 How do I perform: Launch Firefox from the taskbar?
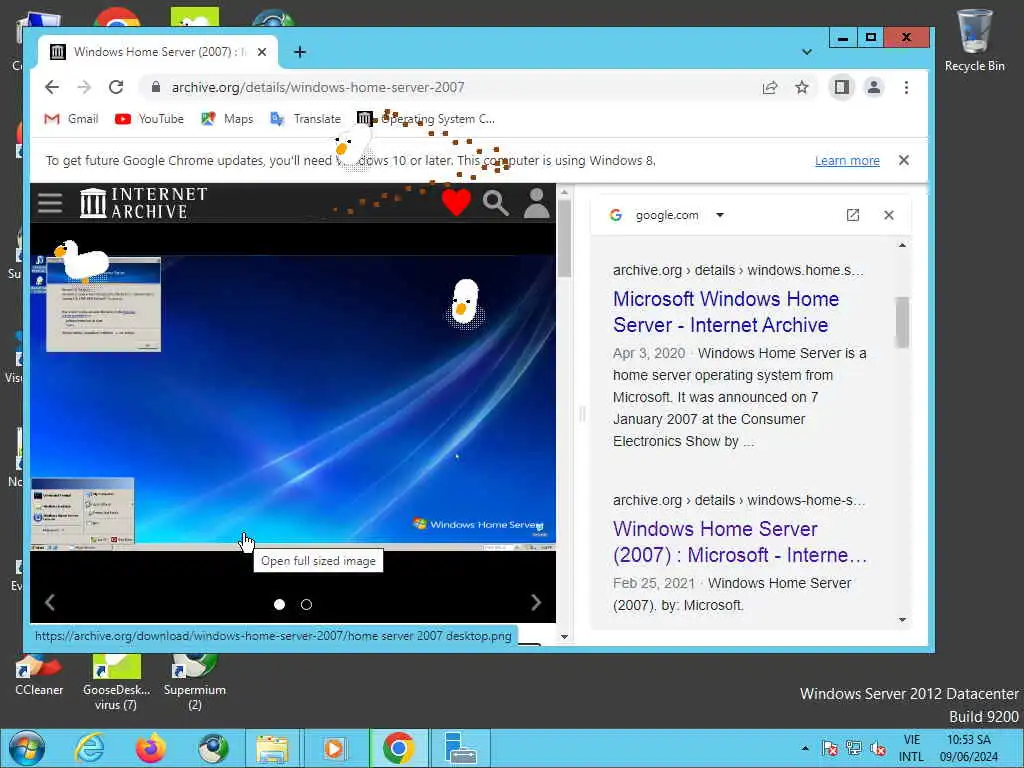coord(151,748)
